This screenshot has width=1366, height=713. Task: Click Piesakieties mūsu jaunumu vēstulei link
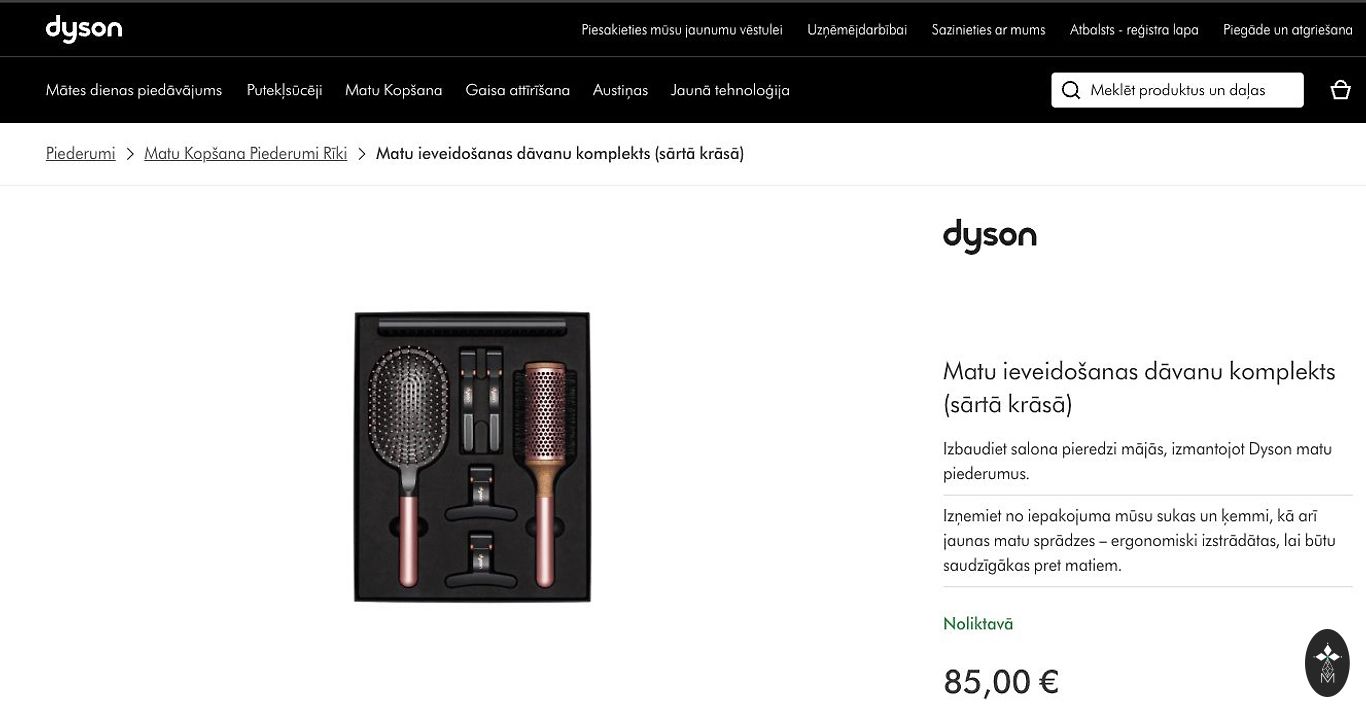click(682, 30)
